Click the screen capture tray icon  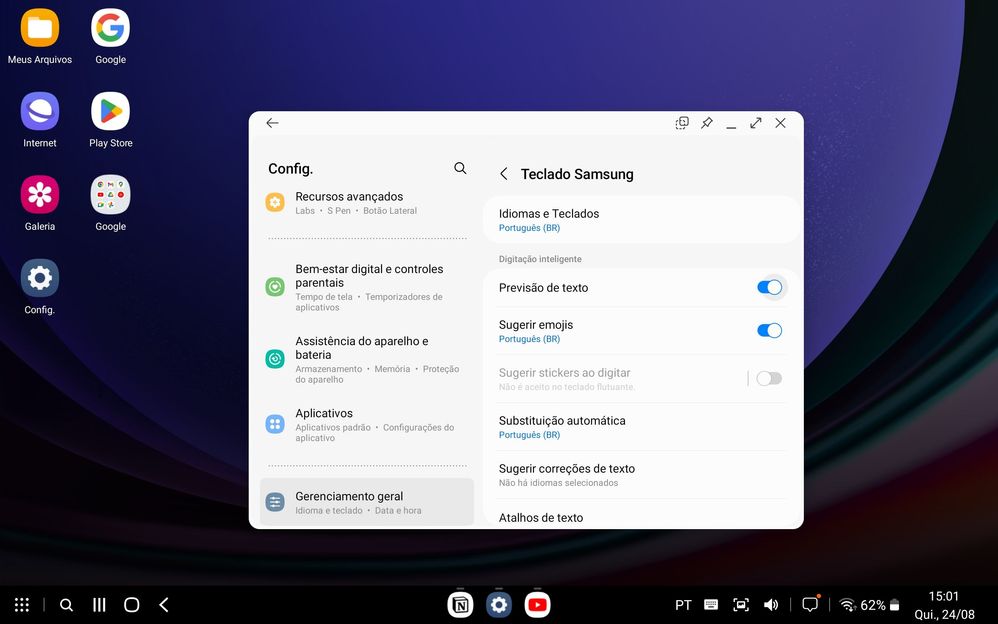741,605
